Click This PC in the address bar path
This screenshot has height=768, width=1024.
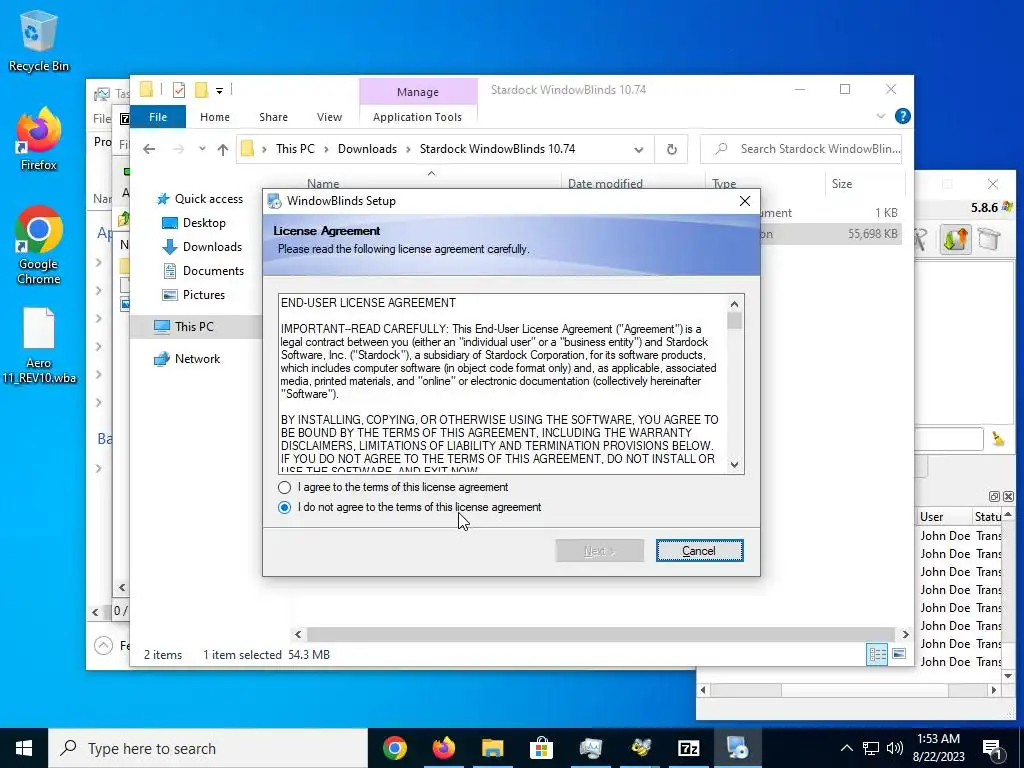(x=295, y=149)
